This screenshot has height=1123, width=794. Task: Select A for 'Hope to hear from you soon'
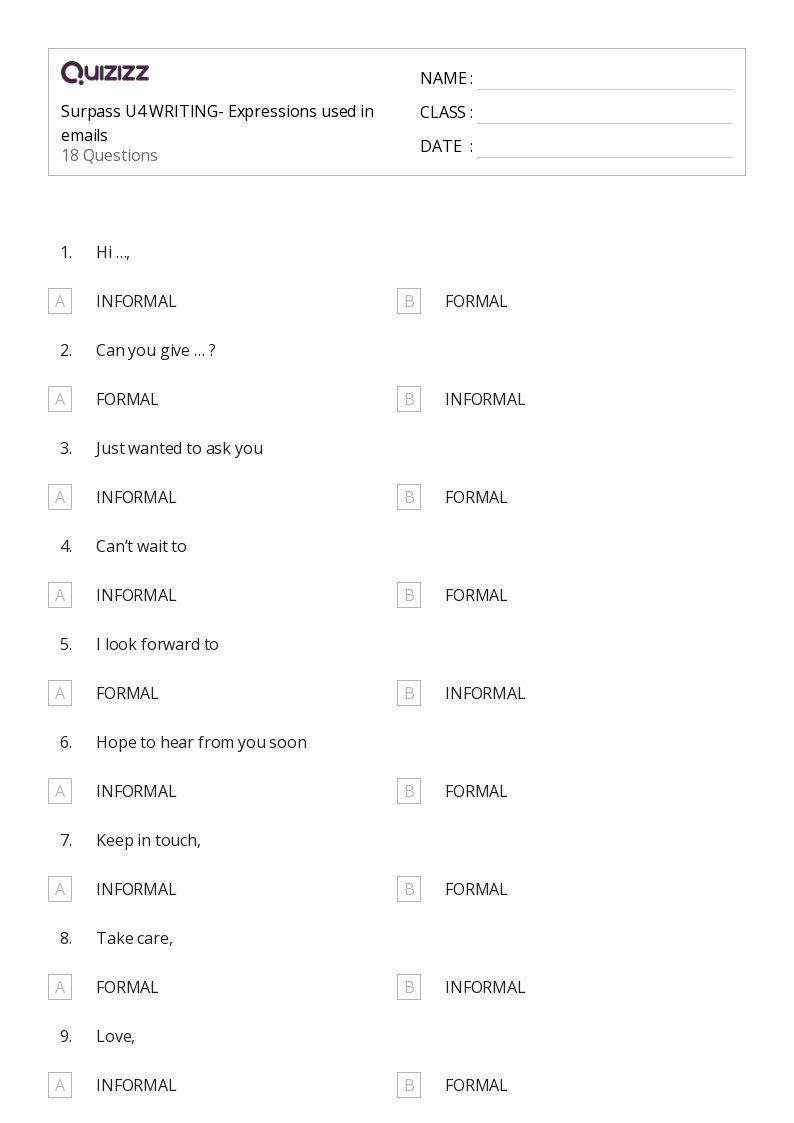coord(60,791)
